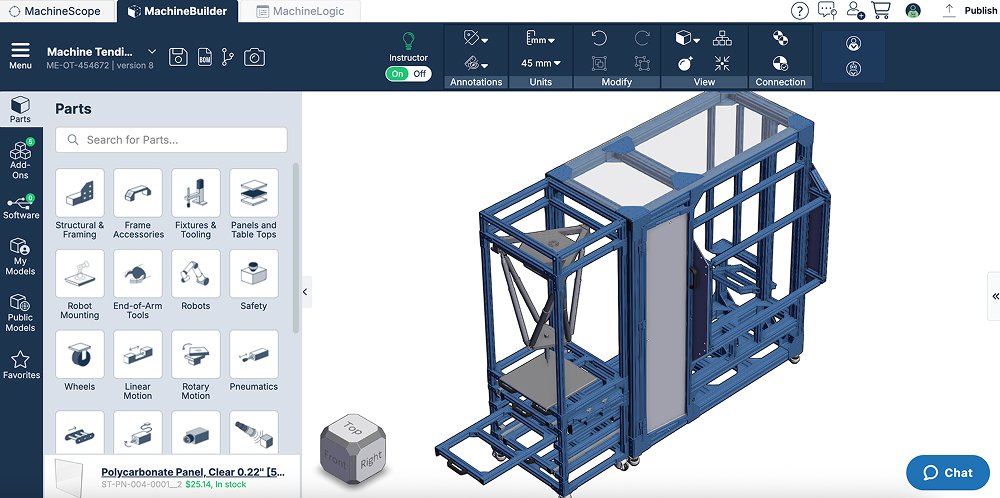Click the render sphere icon in View
This screenshot has width=1000, height=498.
pos(686,63)
